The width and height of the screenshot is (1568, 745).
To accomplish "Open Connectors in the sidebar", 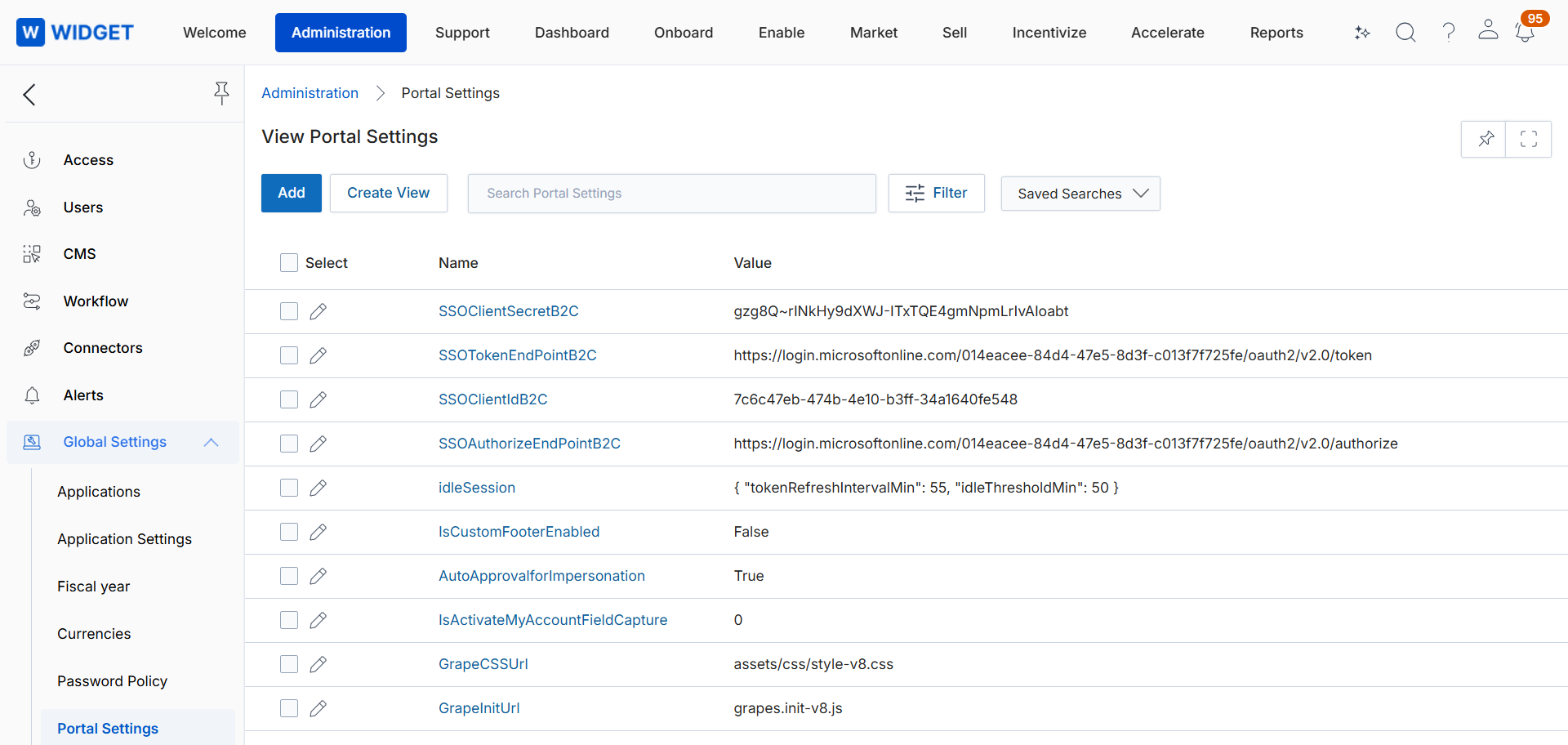I will [103, 348].
